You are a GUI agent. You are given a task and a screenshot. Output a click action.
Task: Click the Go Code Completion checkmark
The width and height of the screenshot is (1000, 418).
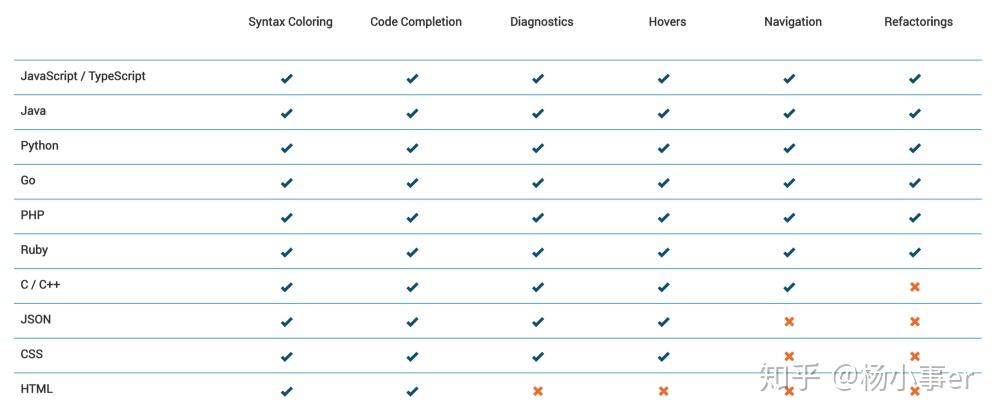click(412, 183)
